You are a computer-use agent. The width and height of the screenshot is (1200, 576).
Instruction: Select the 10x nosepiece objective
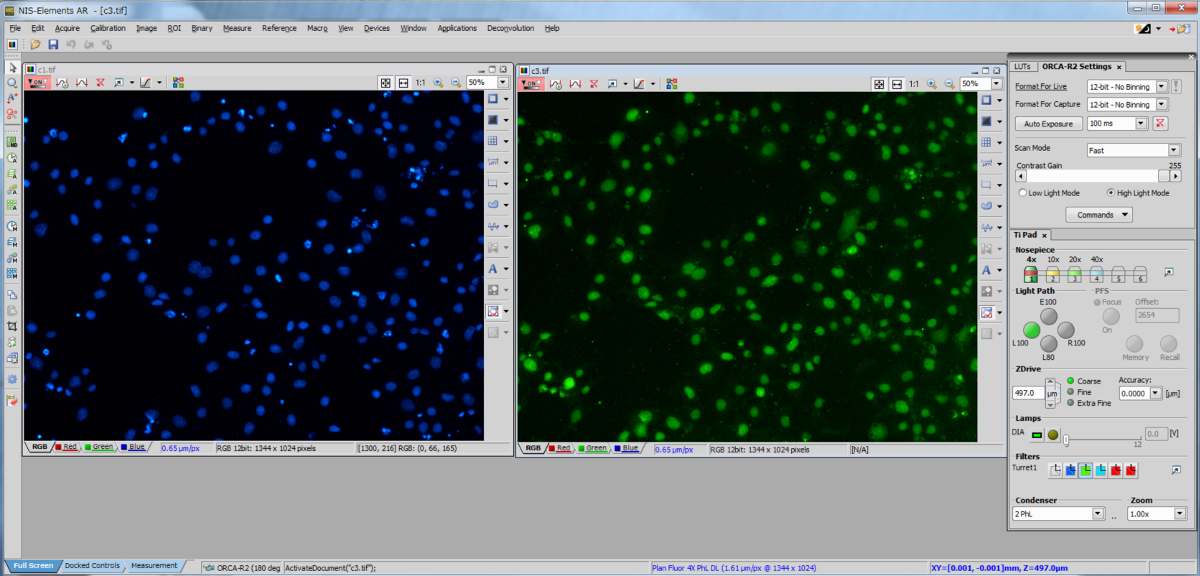tap(1052, 273)
